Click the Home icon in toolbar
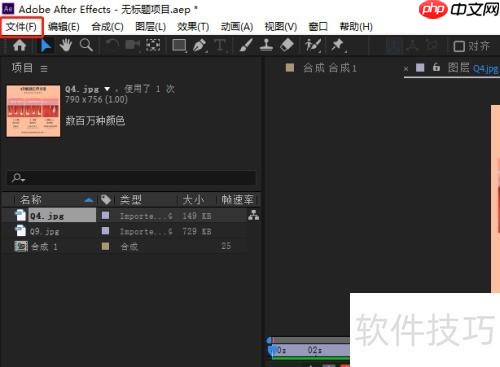The height and width of the screenshot is (367, 500). 19,45
